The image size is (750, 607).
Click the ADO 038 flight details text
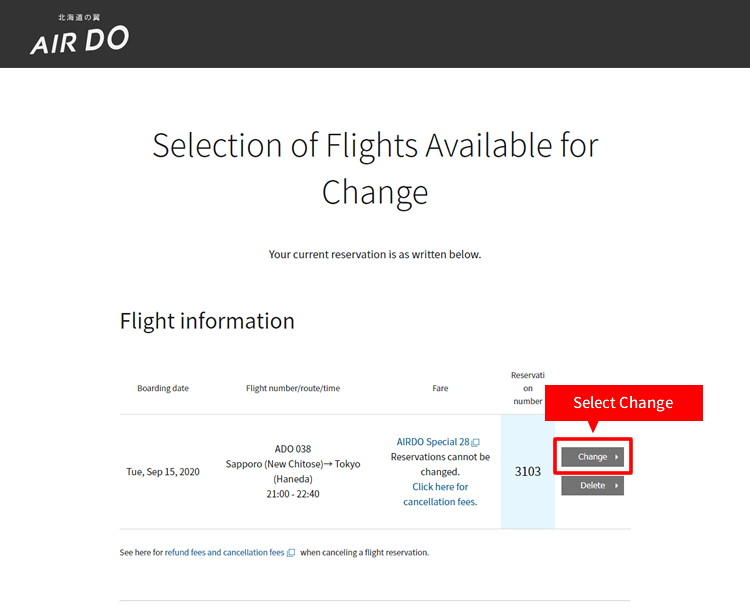point(293,471)
